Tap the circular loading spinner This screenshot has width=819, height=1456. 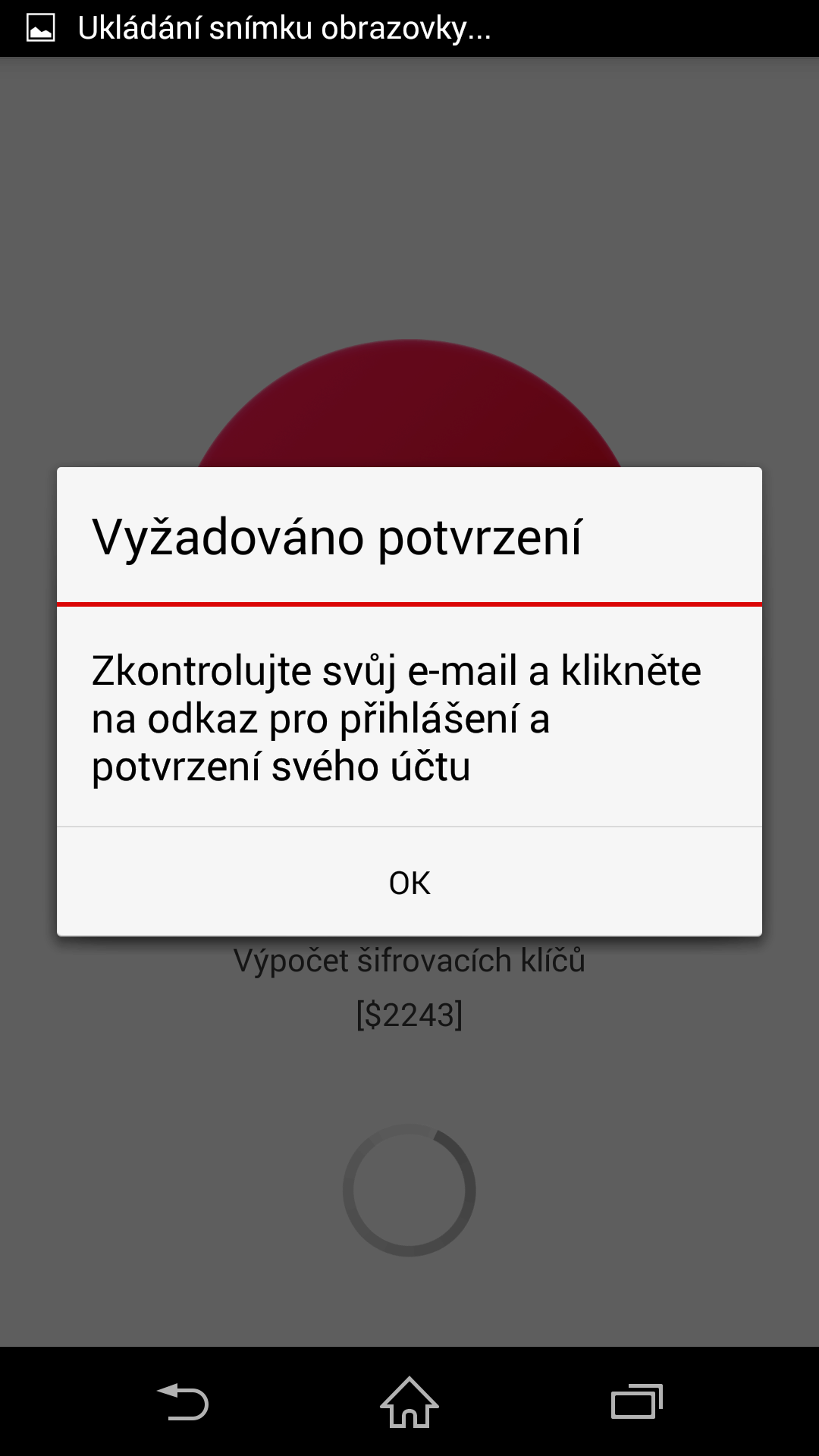tap(409, 1190)
